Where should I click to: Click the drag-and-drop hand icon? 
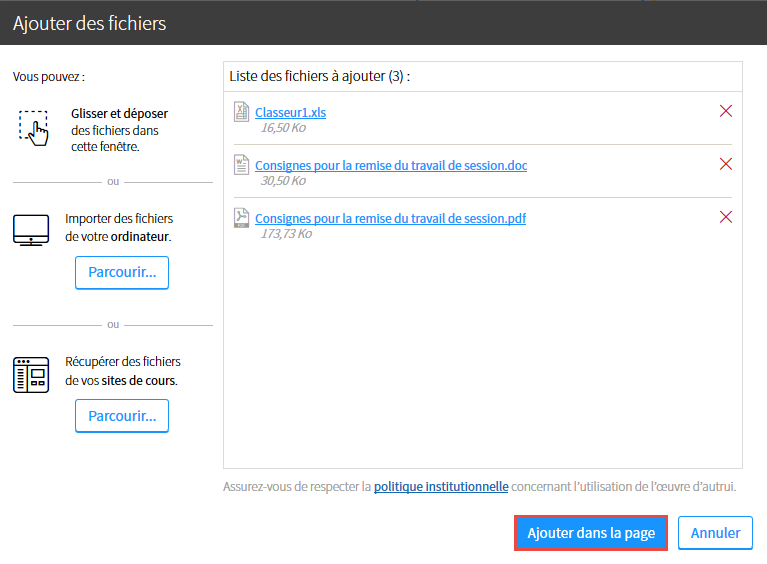(34, 128)
